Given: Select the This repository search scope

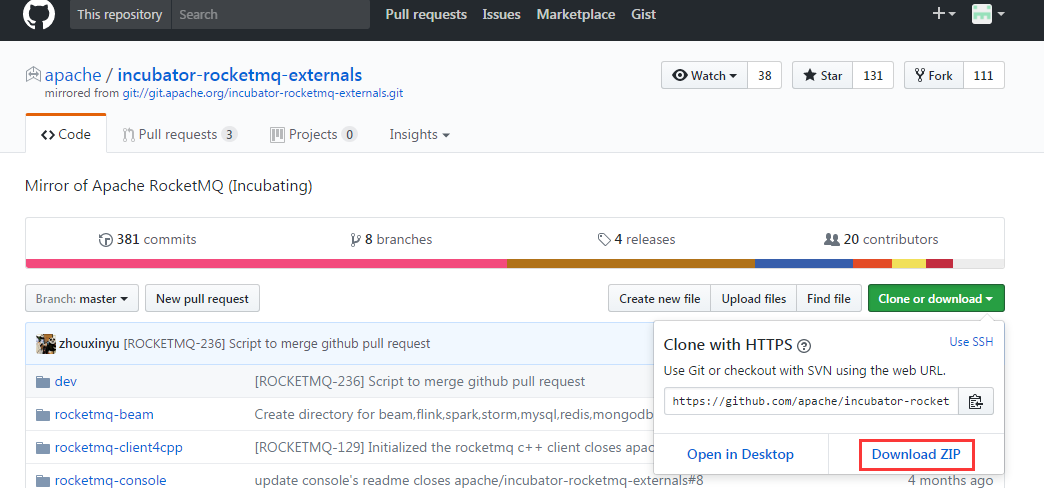Looking at the screenshot, I should click(x=120, y=14).
